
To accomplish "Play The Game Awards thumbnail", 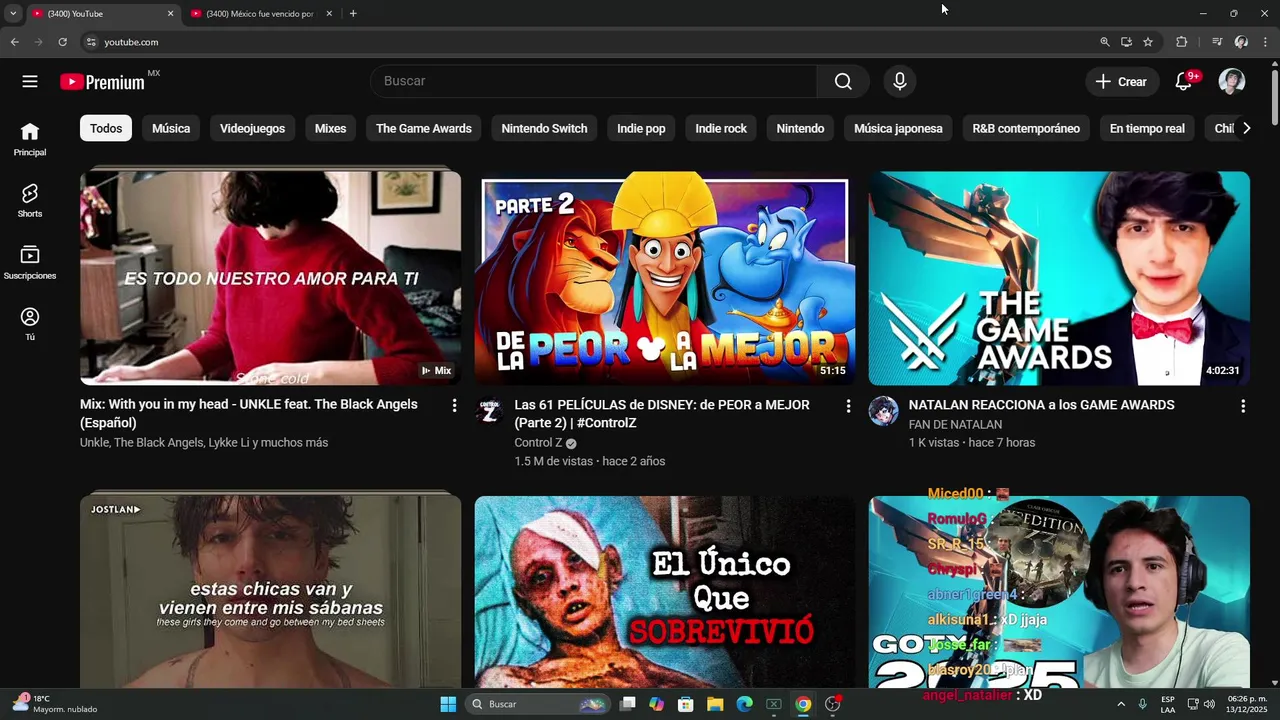I will [x=1059, y=278].
